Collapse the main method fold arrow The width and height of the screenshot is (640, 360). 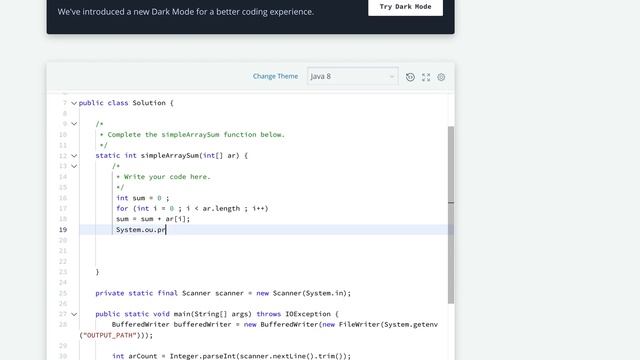pyautogui.click(x=74, y=314)
